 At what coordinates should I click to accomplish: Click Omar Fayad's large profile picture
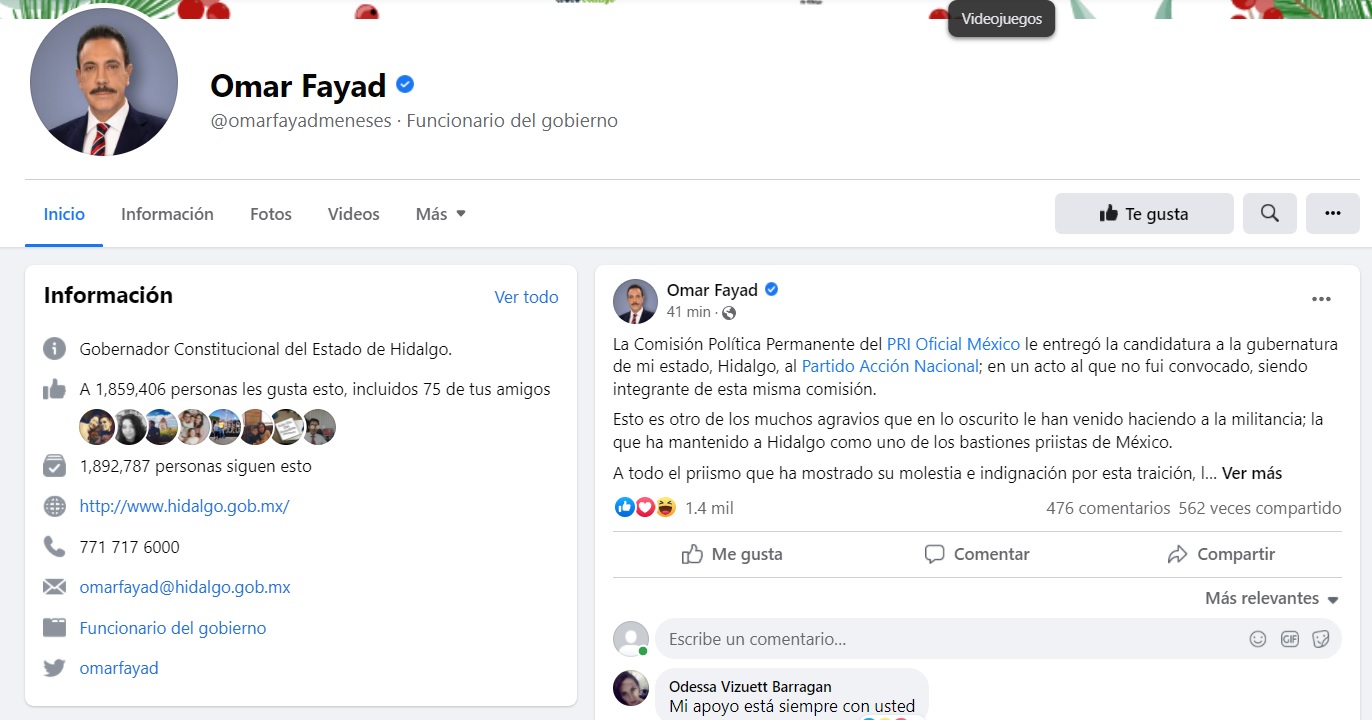104,82
